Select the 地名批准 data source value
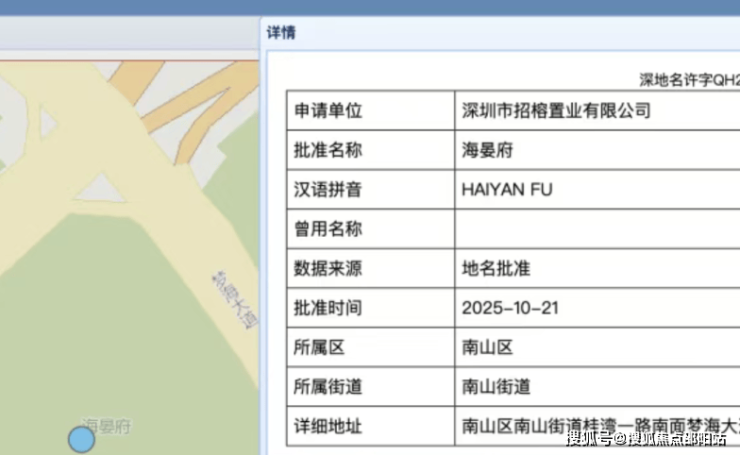 tap(495, 268)
